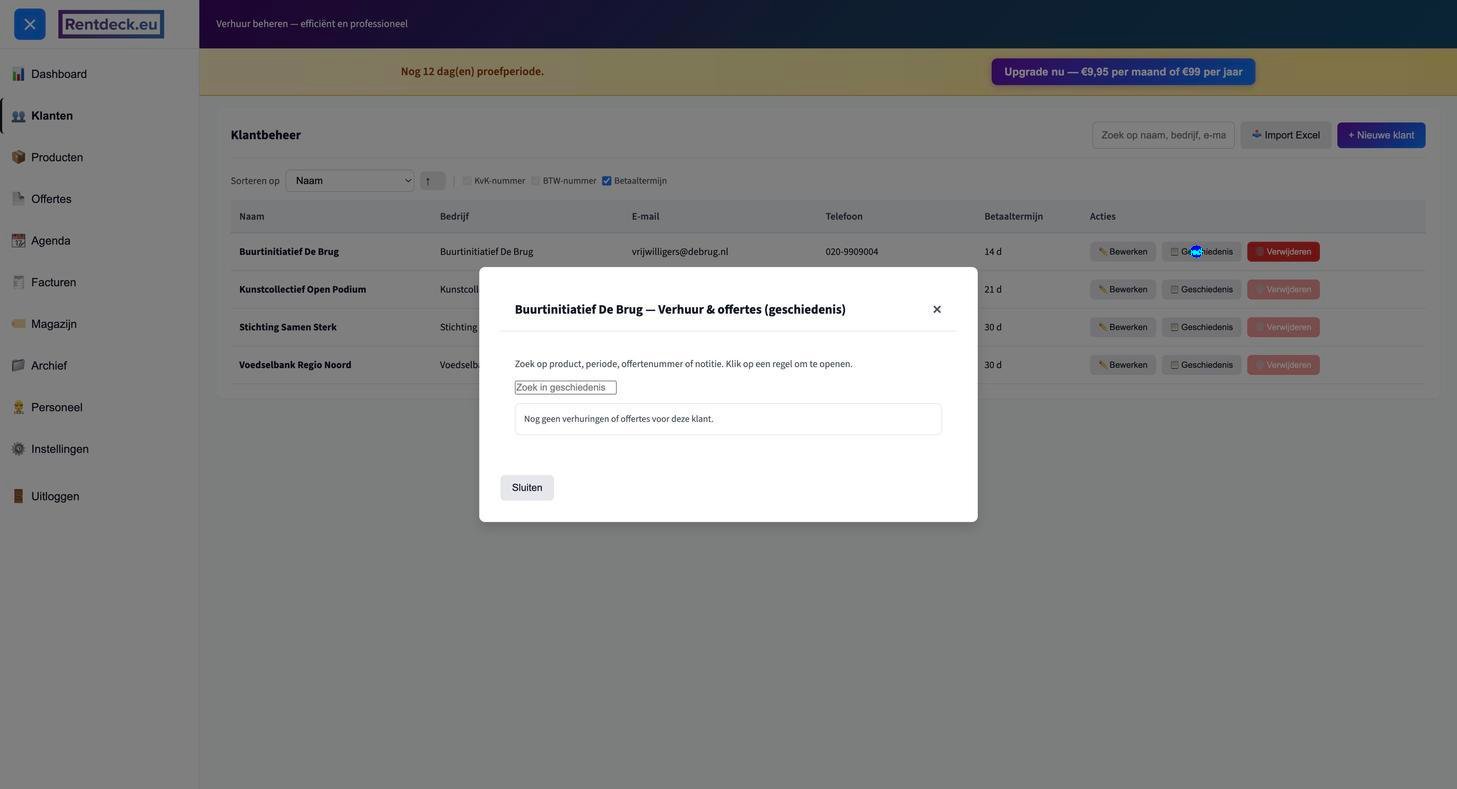Enable the KvK-nummer column checkbox

tap(467, 181)
